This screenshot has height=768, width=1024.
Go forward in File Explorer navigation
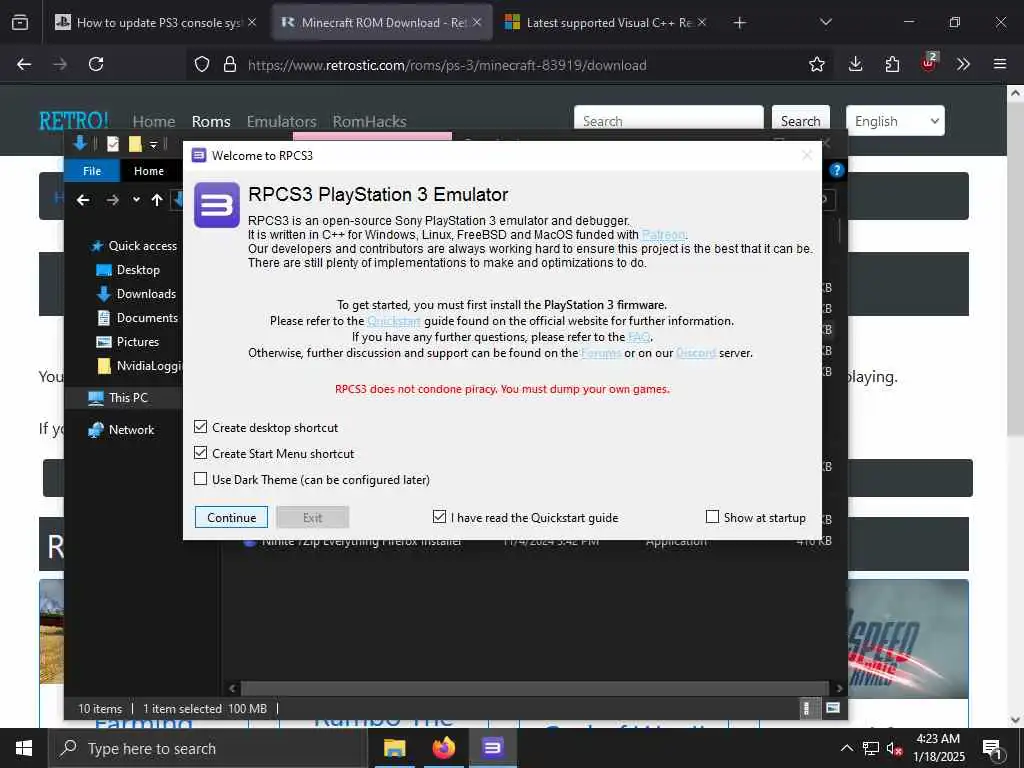click(112, 200)
